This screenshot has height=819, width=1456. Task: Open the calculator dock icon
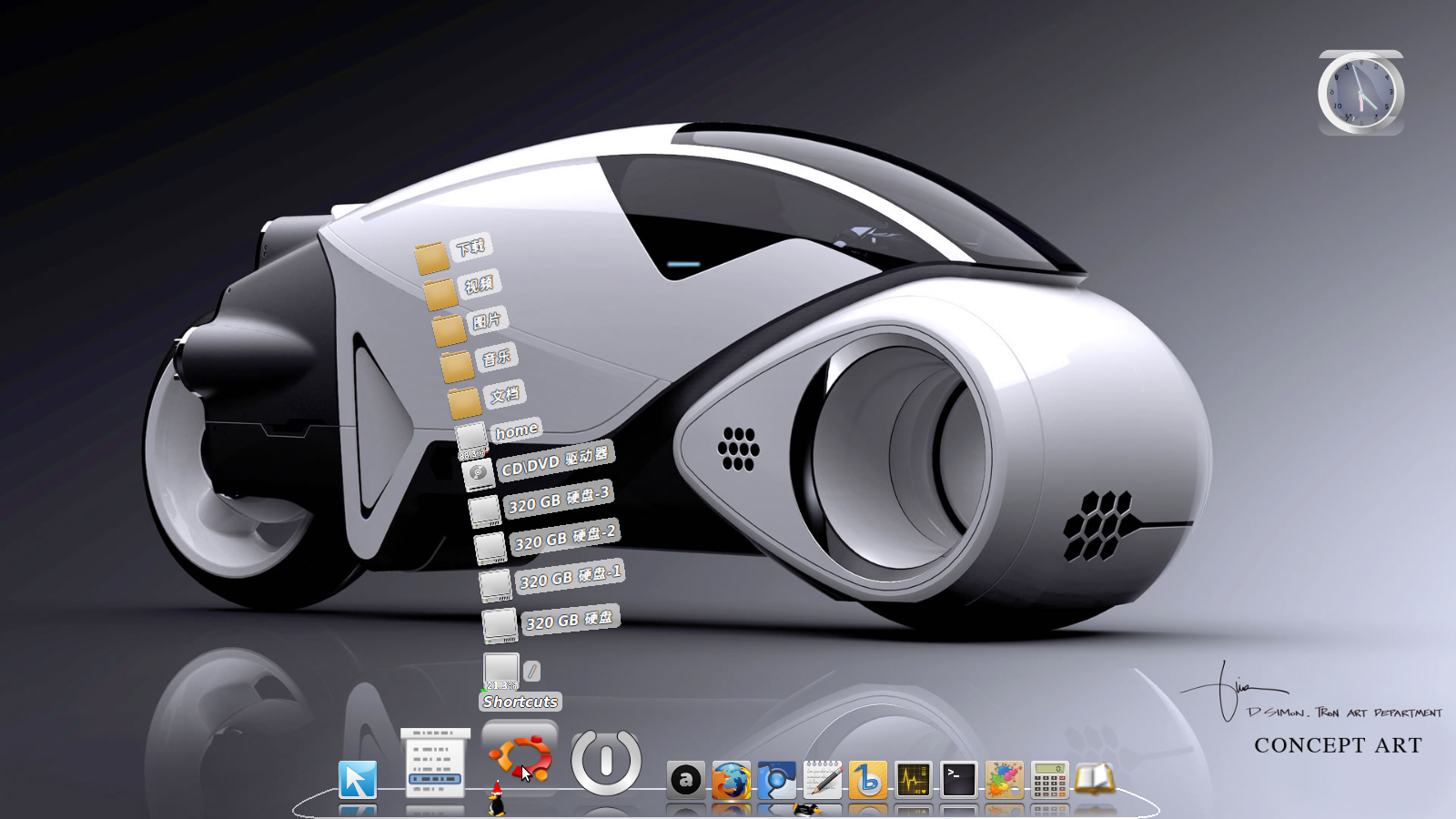1050,780
